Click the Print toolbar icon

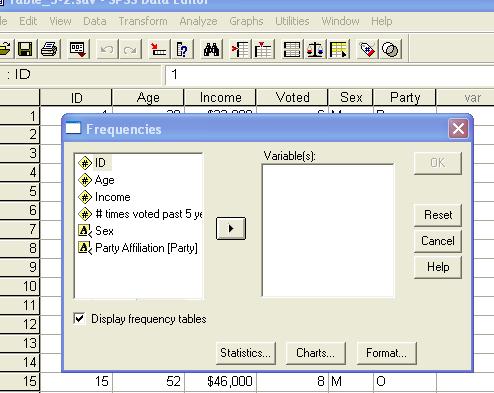tap(49, 49)
